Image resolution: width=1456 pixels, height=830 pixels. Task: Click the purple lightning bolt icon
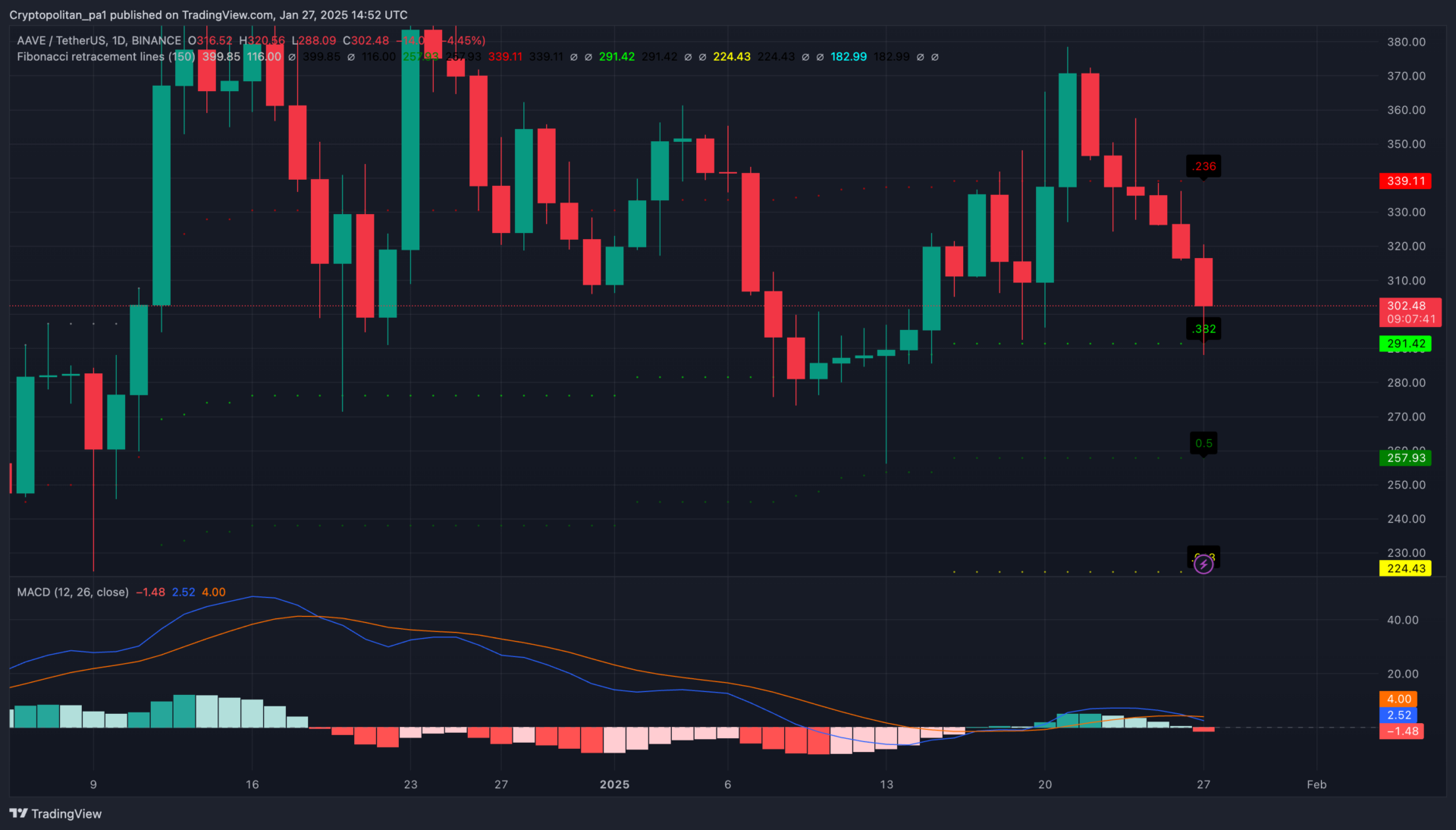coord(1203,564)
